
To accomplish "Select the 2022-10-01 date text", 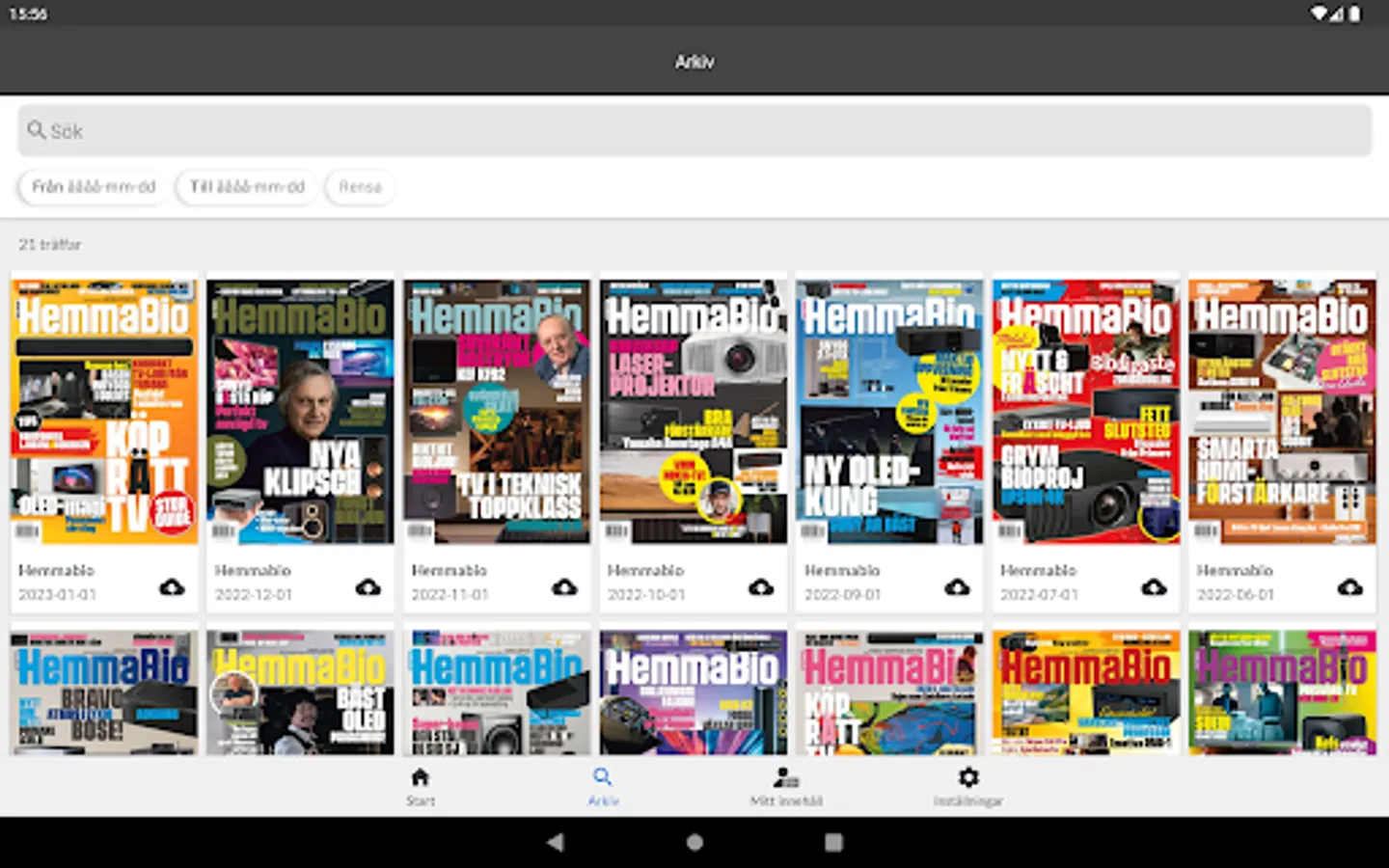I will tap(646, 595).
